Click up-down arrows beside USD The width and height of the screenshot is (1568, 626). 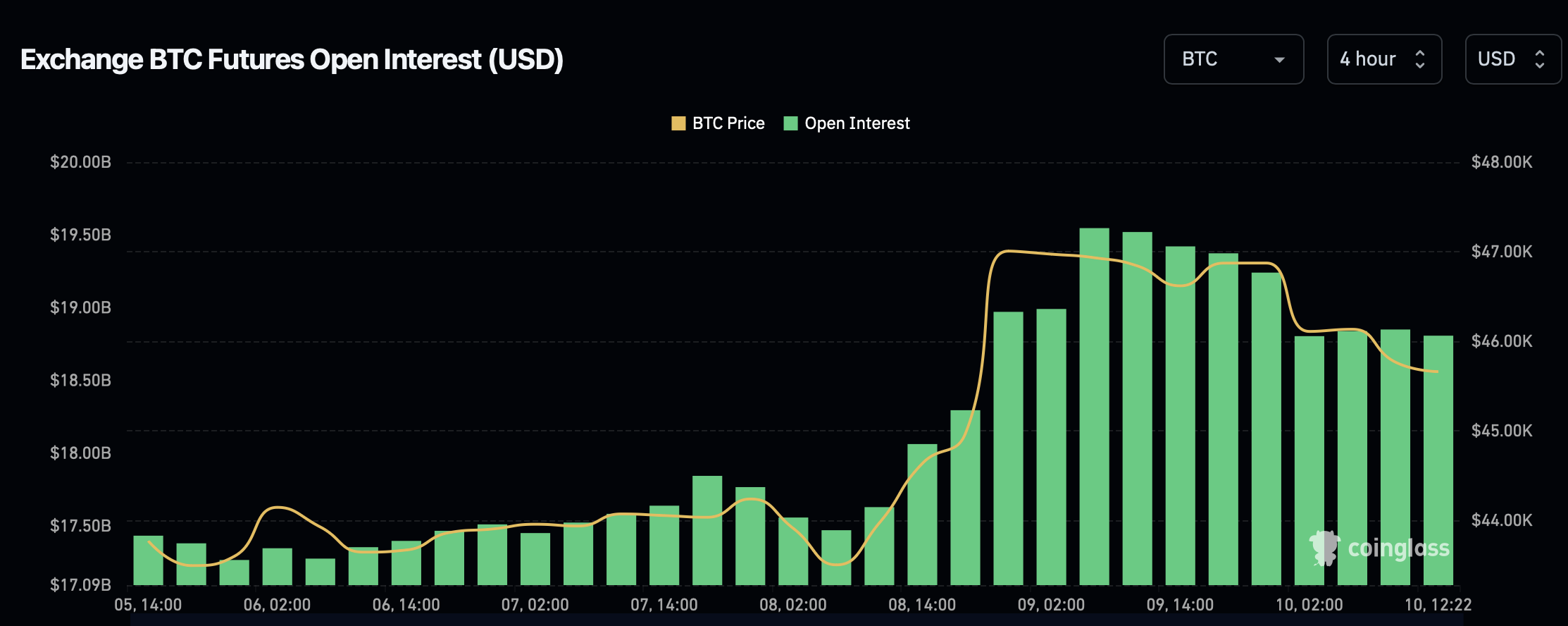1540,59
